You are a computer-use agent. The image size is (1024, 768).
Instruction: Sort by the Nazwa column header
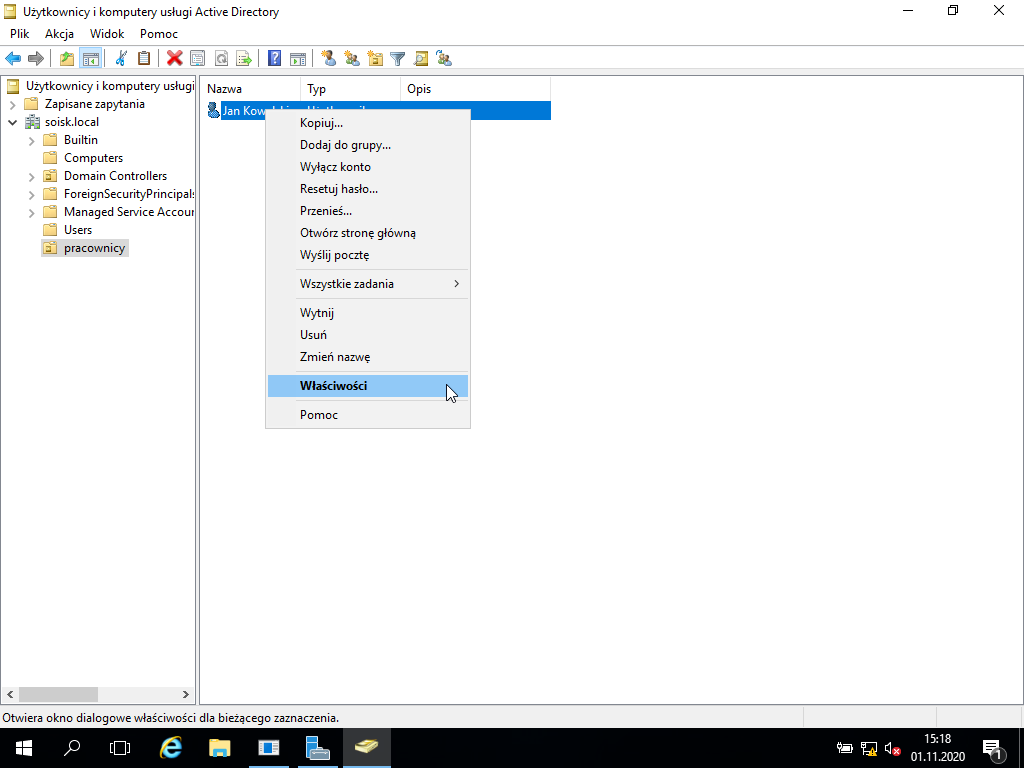pyautogui.click(x=250, y=89)
